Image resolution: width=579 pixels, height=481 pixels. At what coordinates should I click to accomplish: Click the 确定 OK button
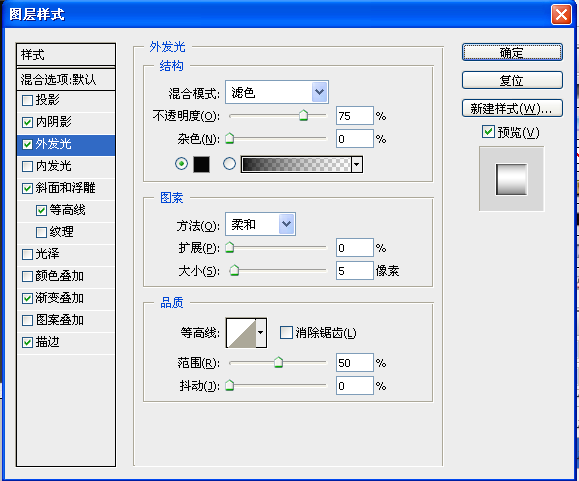coord(512,52)
